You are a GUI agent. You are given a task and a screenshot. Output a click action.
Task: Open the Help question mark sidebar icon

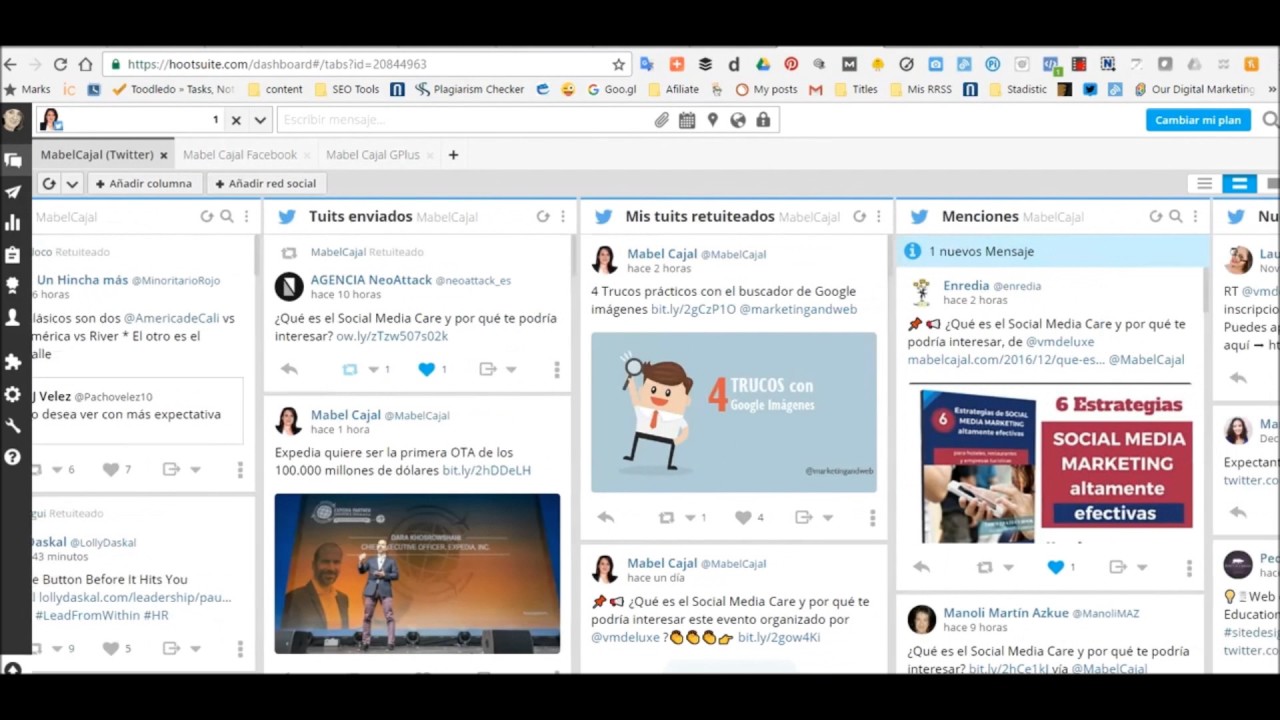tap(12, 457)
